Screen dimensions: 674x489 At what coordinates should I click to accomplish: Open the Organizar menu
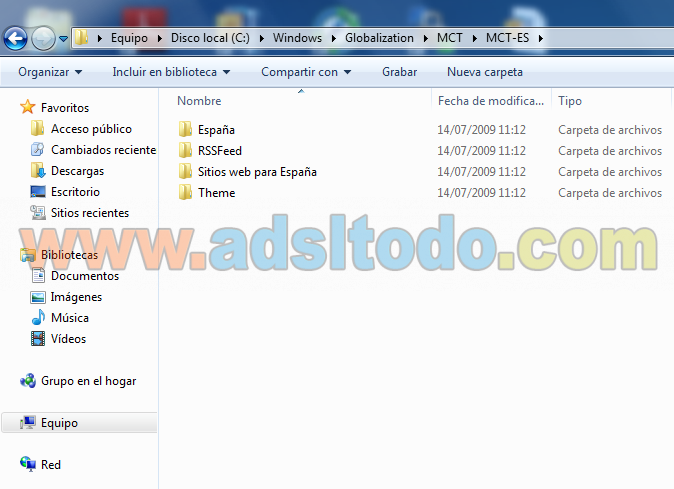click(x=50, y=72)
